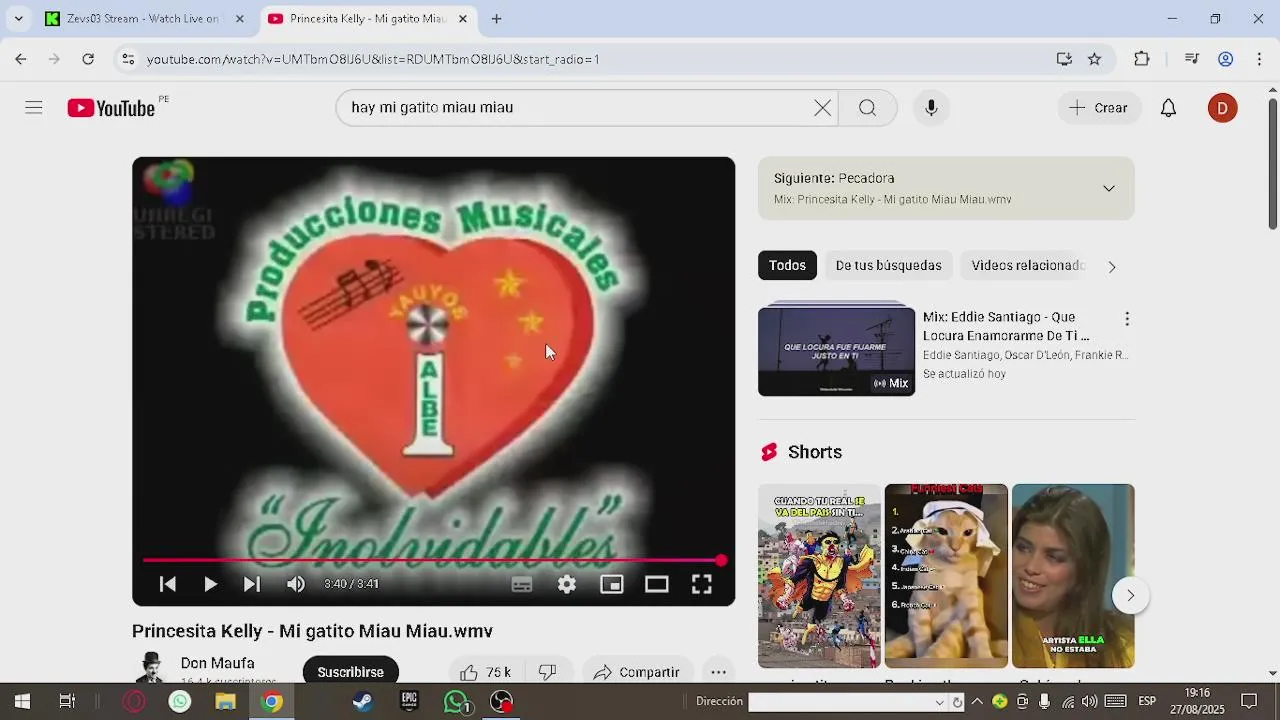The image size is (1280, 720).
Task: Seek on the video progress bar
Action: 432,560
